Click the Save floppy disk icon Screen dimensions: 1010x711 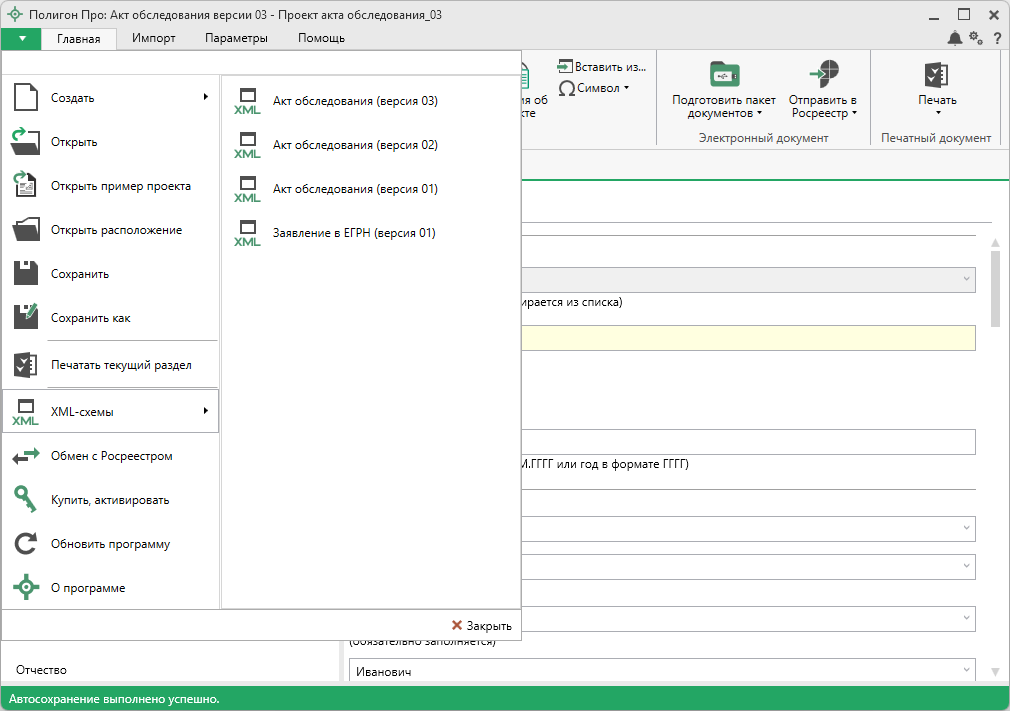(x=26, y=274)
